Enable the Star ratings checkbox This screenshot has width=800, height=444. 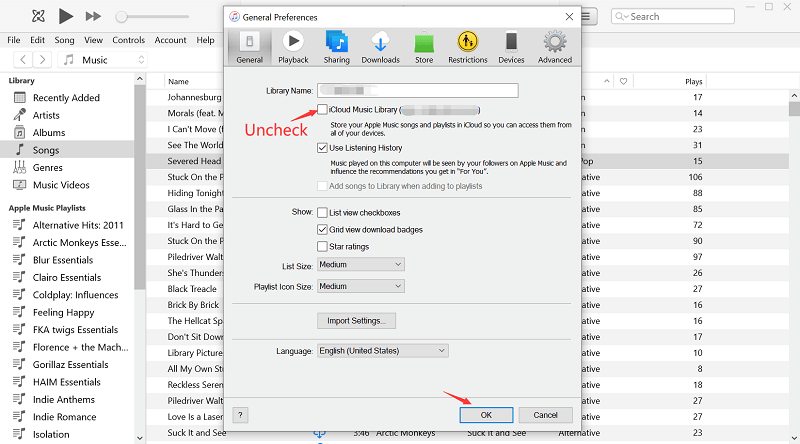(x=322, y=246)
